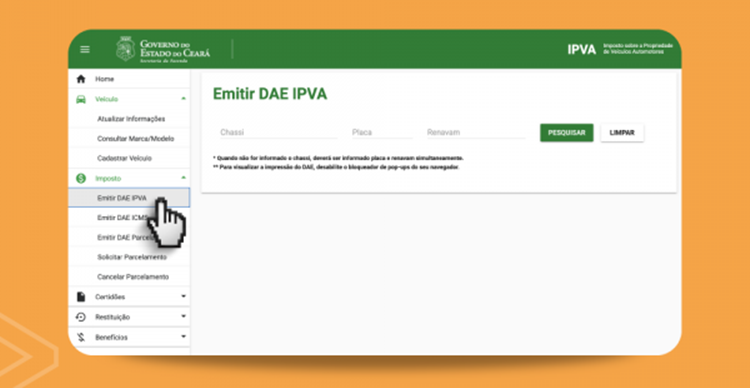Click the LIMPAR button
The height and width of the screenshot is (388, 750).
tap(622, 133)
